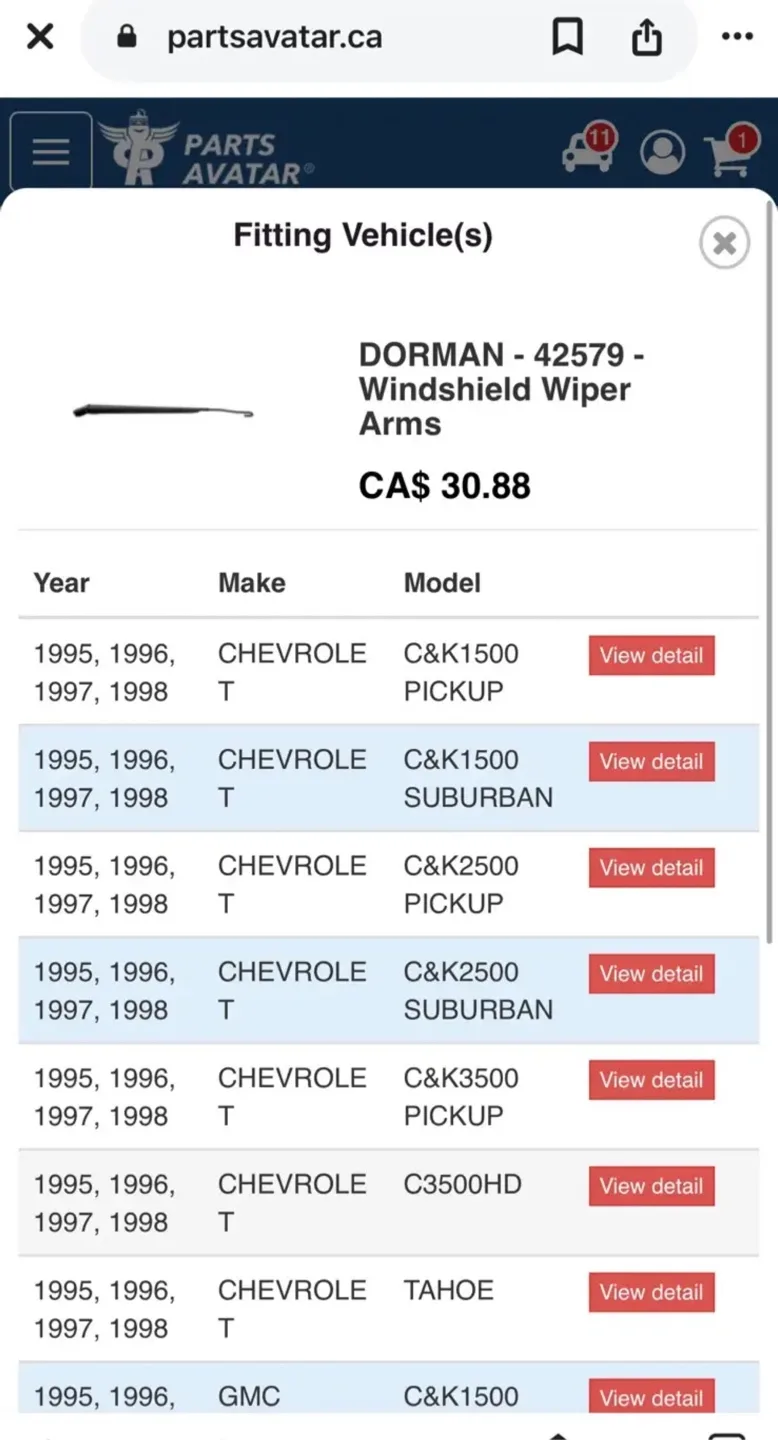778x1440 pixels.
Task: Close the browser tab with X icon
Action: 40,38
